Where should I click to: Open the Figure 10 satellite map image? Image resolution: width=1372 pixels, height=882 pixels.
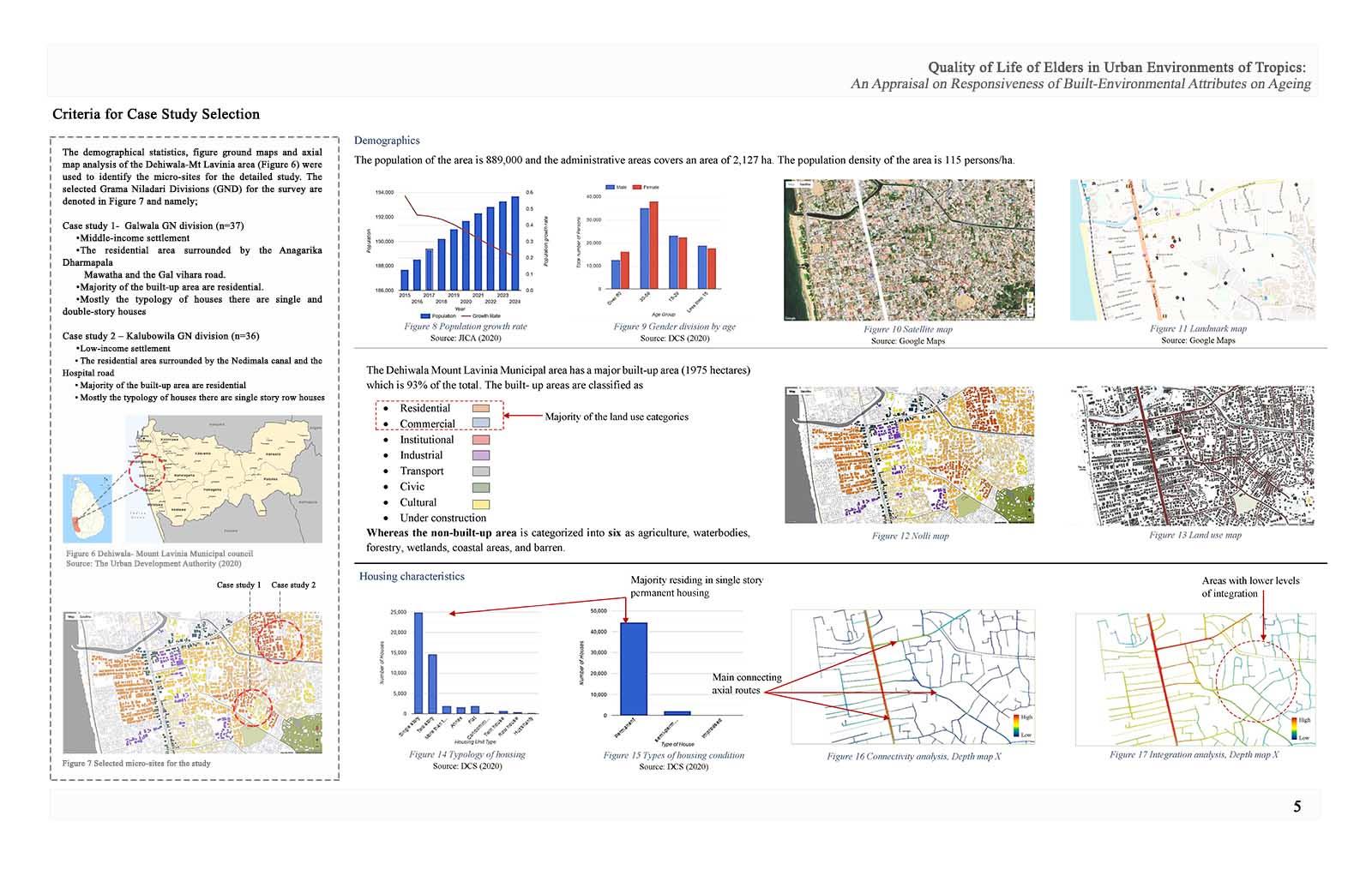910,250
